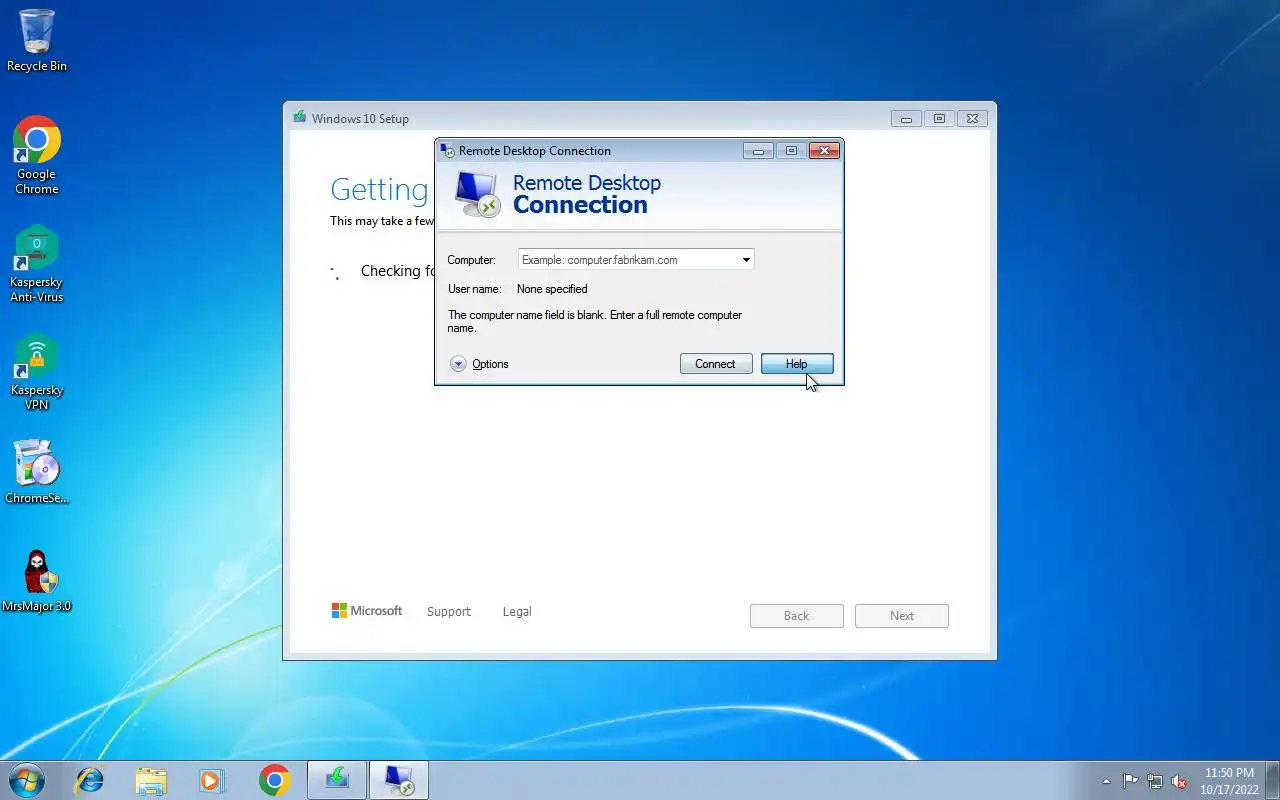Open Windows Explorer from the taskbar

[151, 780]
